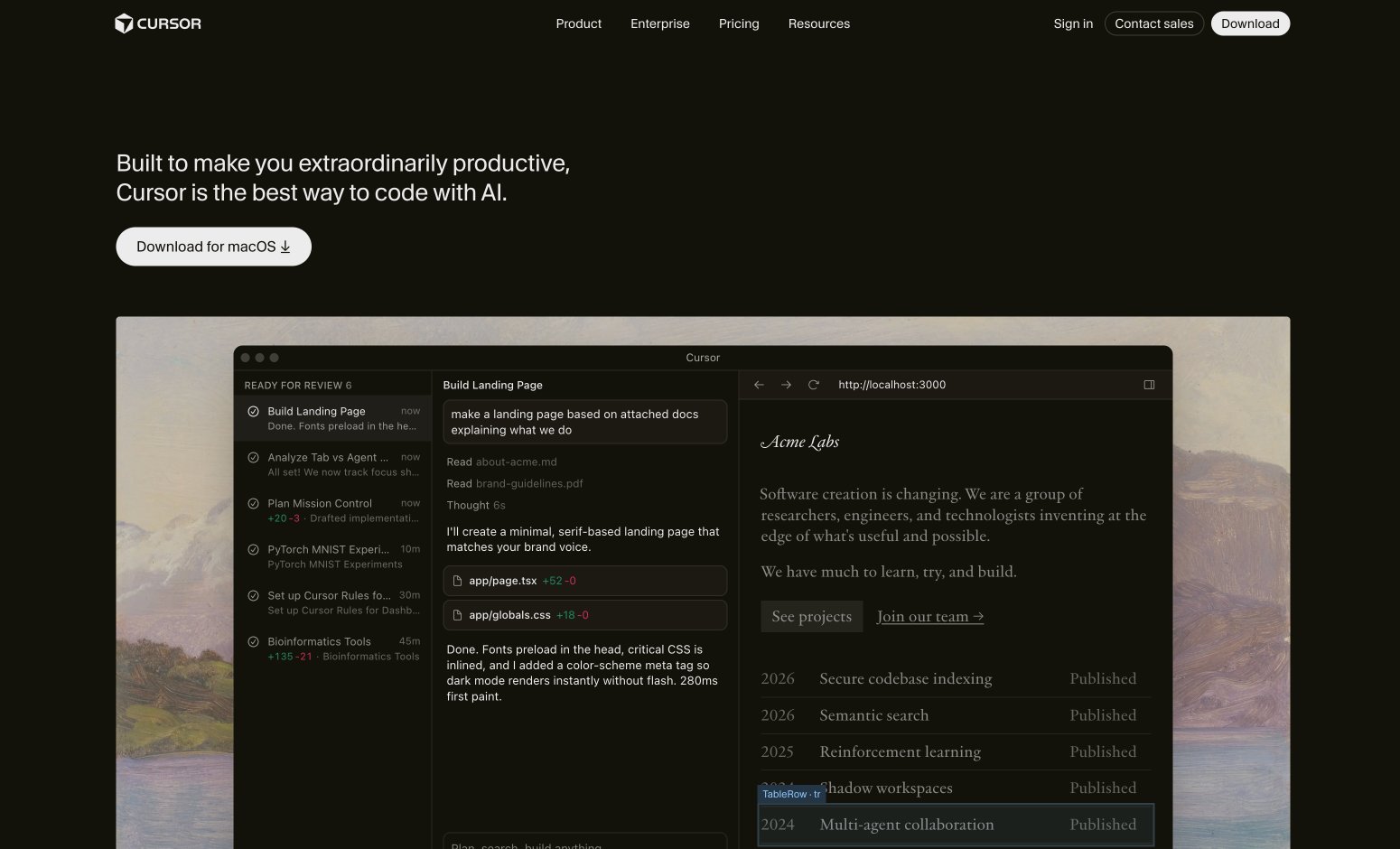Click Contact sales
Viewport: 1400px width, 849px height.
click(1153, 23)
